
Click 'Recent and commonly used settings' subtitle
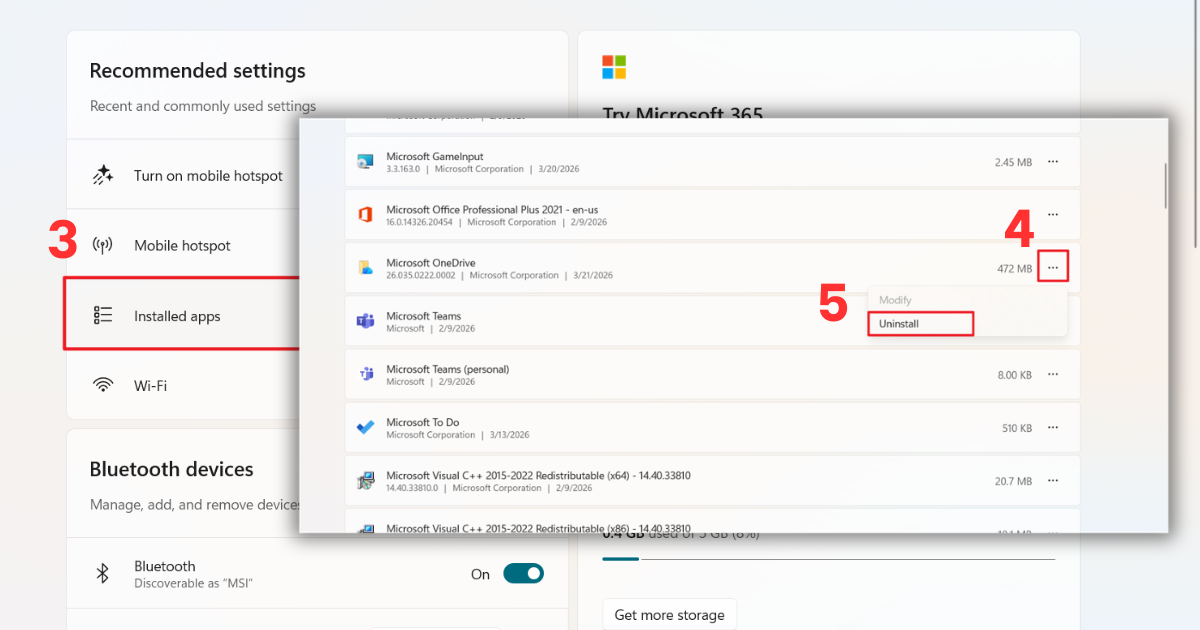pyautogui.click(x=203, y=106)
